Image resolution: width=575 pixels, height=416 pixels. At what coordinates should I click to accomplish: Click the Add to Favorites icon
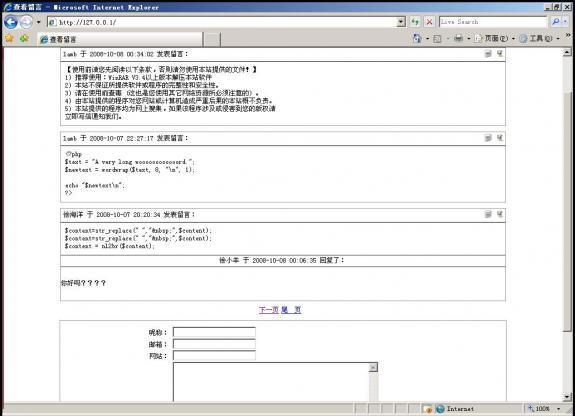pos(24,38)
